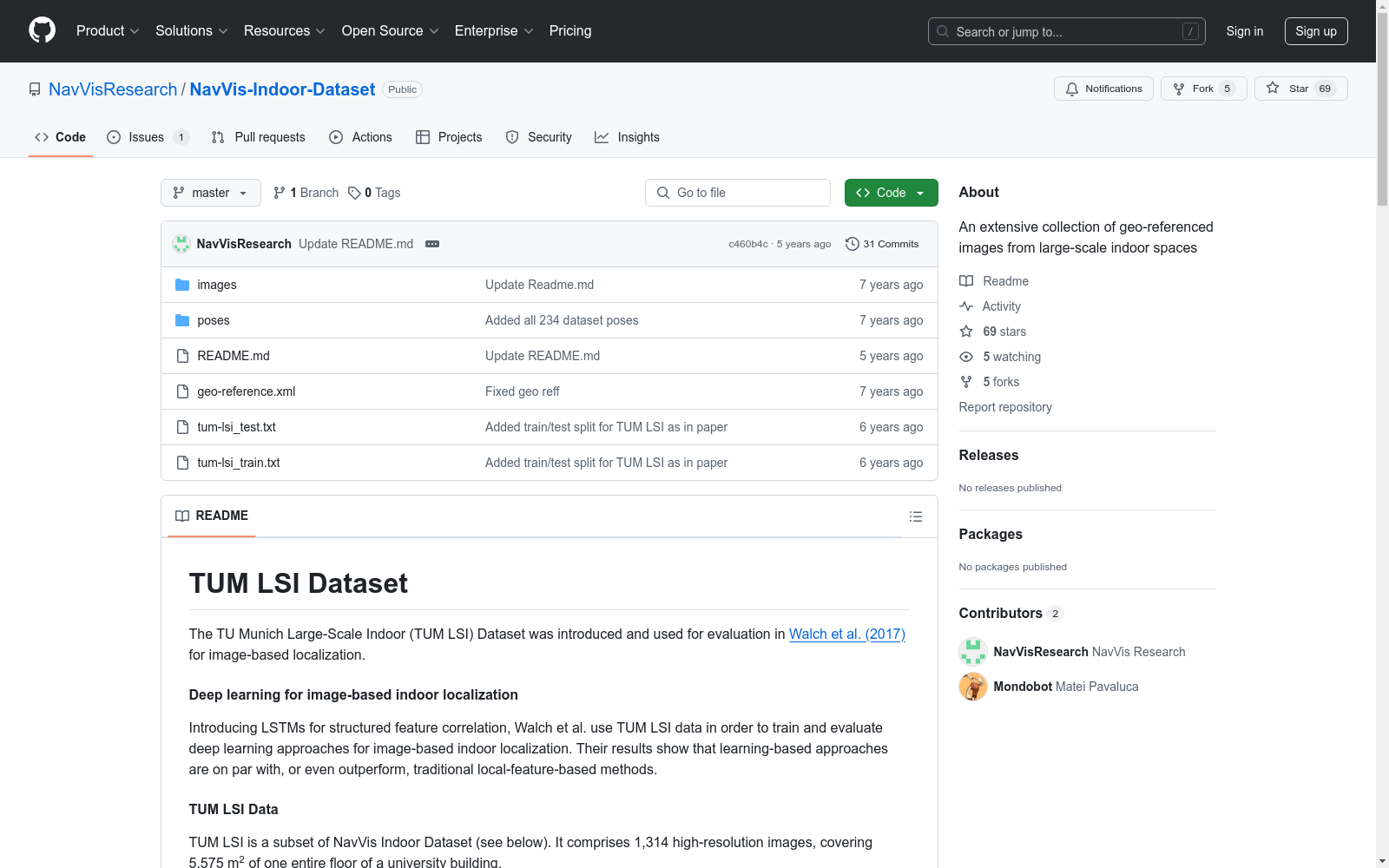This screenshot has width=1389, height=868.
Task: Click the NavVis-Indoor-Dataset repository name
Action: coord(282,89)
